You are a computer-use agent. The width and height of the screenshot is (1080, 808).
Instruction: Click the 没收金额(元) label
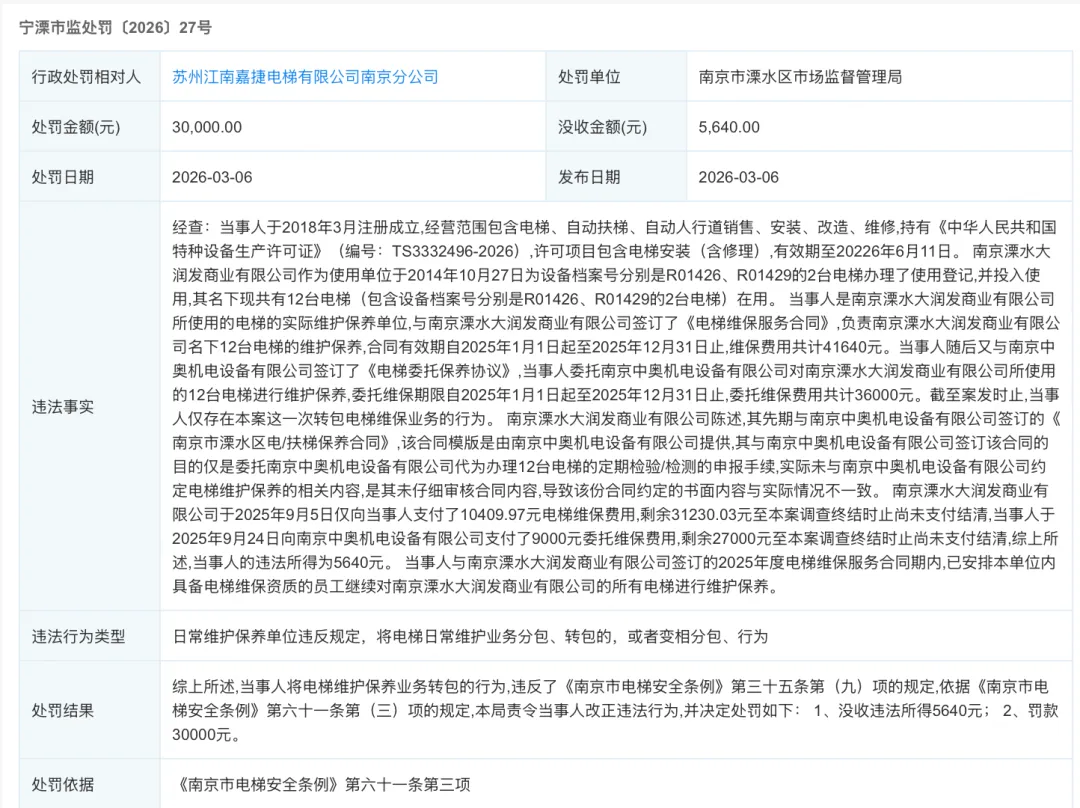tap(603, 127)
